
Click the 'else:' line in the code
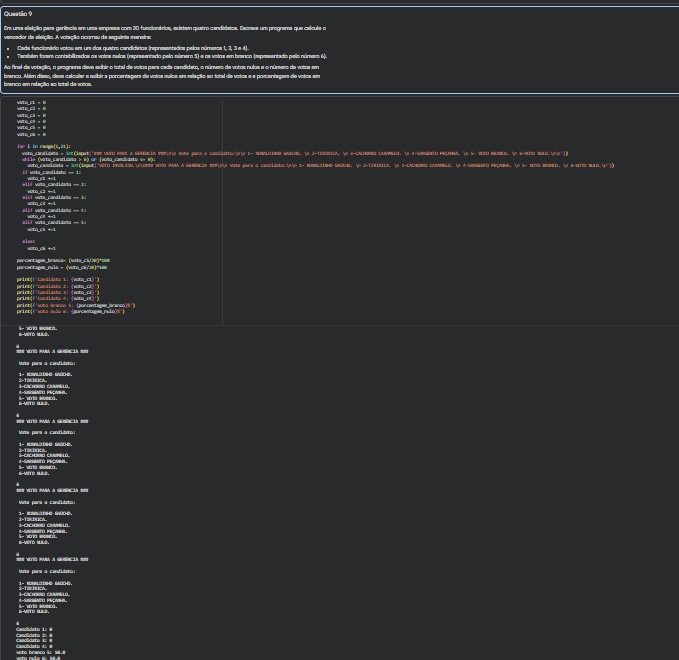(x=29, y=241)
